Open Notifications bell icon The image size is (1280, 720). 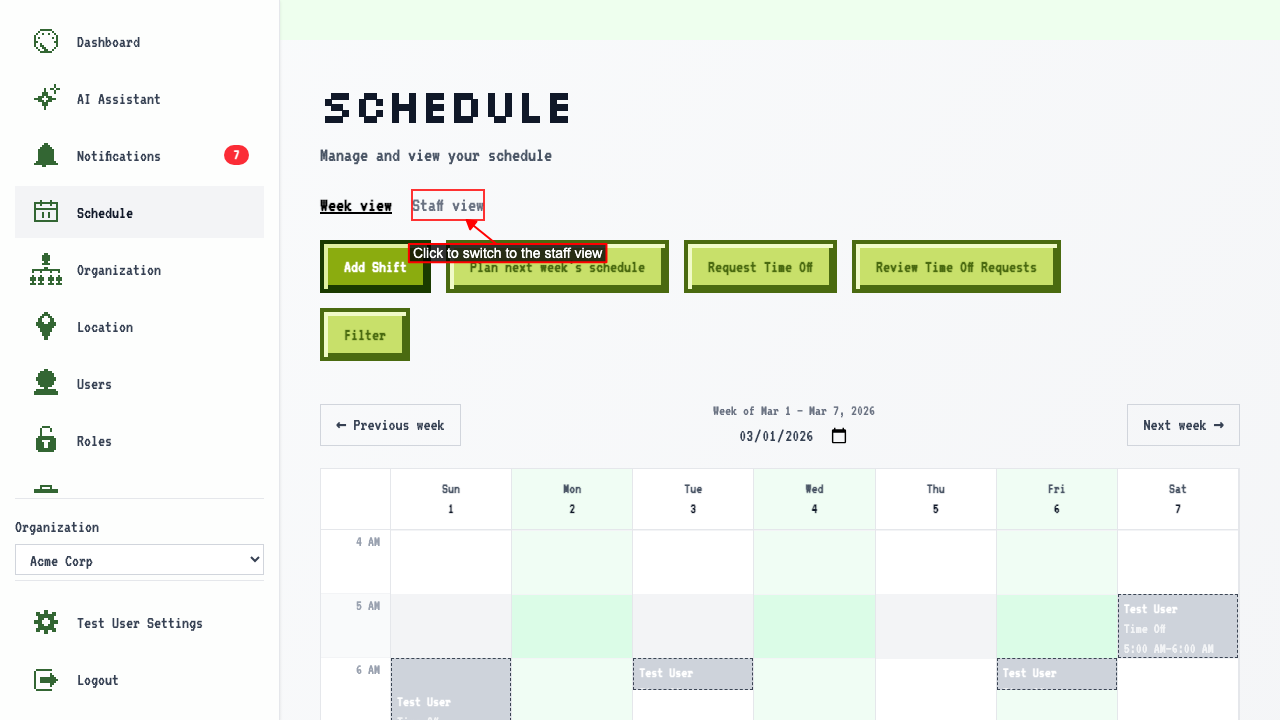click(46, 156)
